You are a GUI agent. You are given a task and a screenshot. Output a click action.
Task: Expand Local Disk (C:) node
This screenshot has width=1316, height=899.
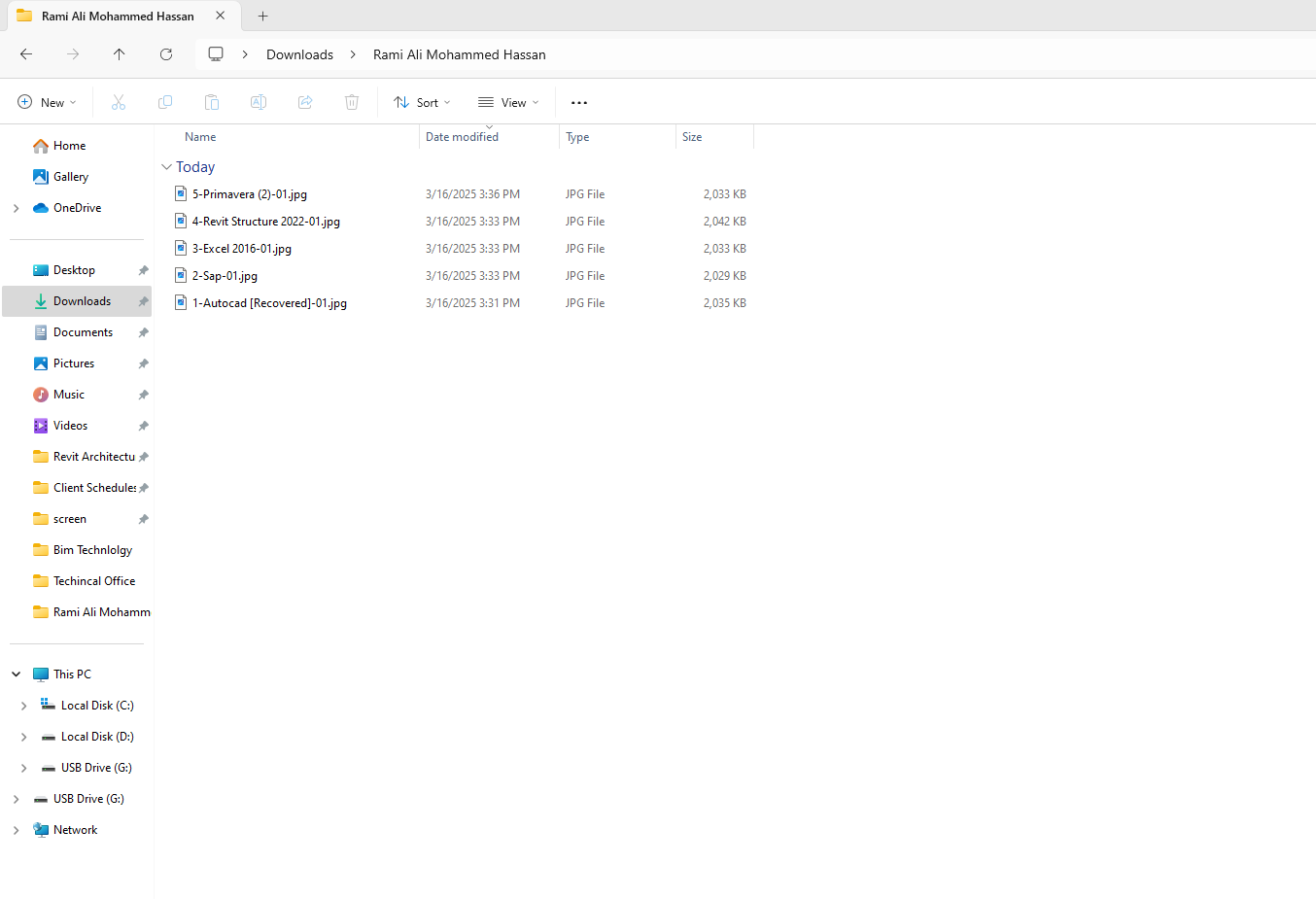[x=23, y=706]
